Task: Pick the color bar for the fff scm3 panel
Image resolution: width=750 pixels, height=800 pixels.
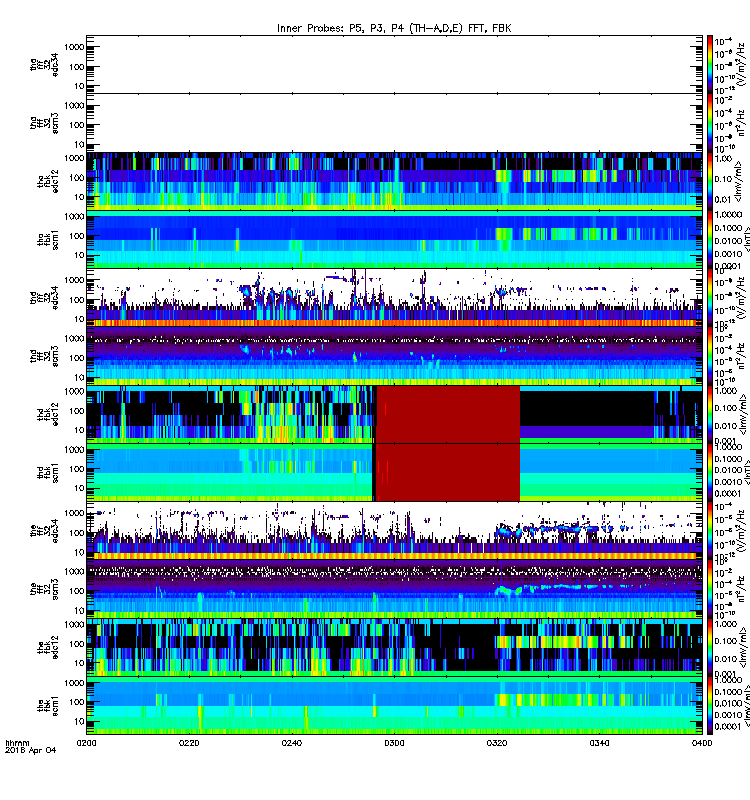Action: coord(710,590)
